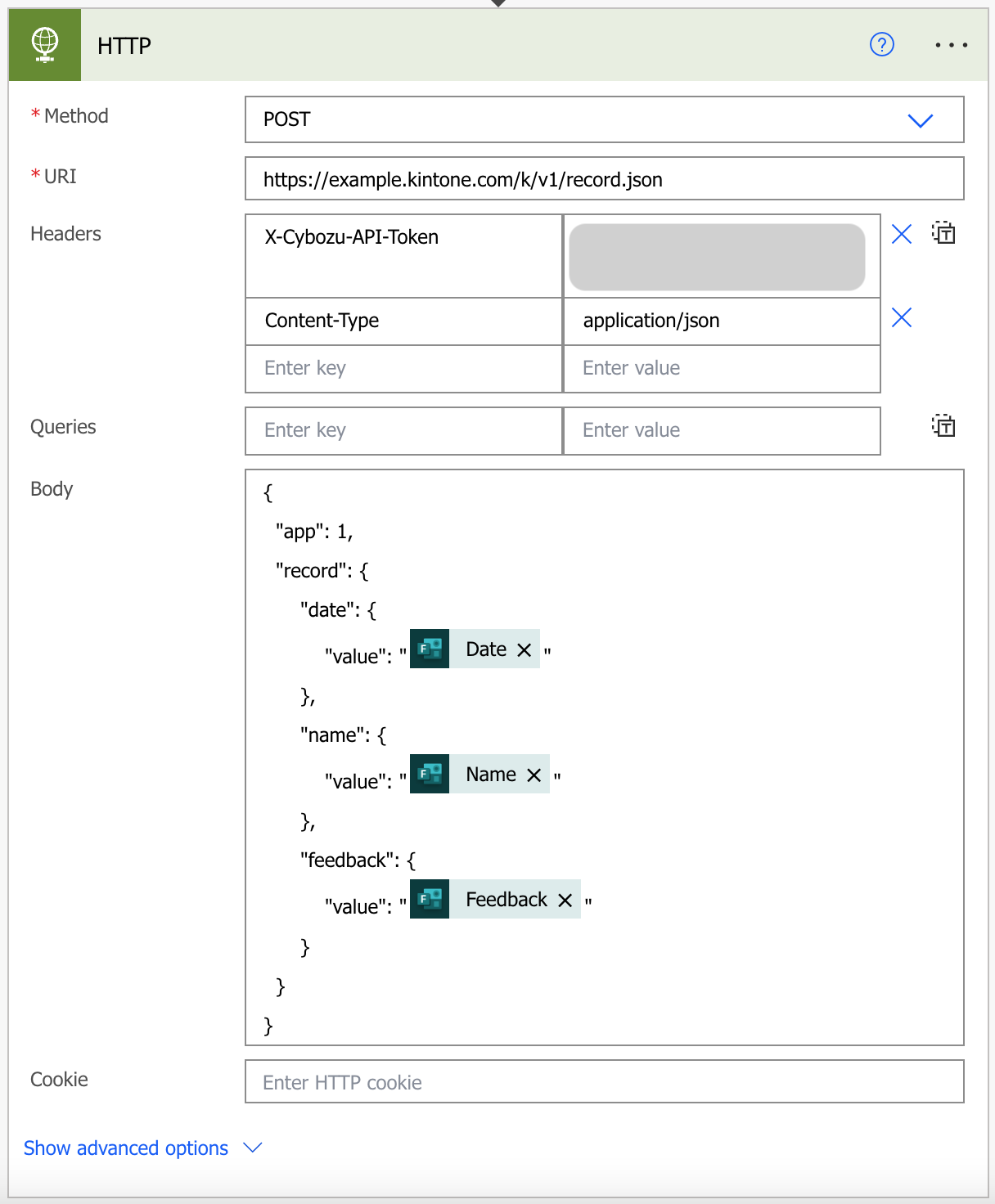Remove the Content-Type header row
The image size is (995, 1204).
pos(902,317)
